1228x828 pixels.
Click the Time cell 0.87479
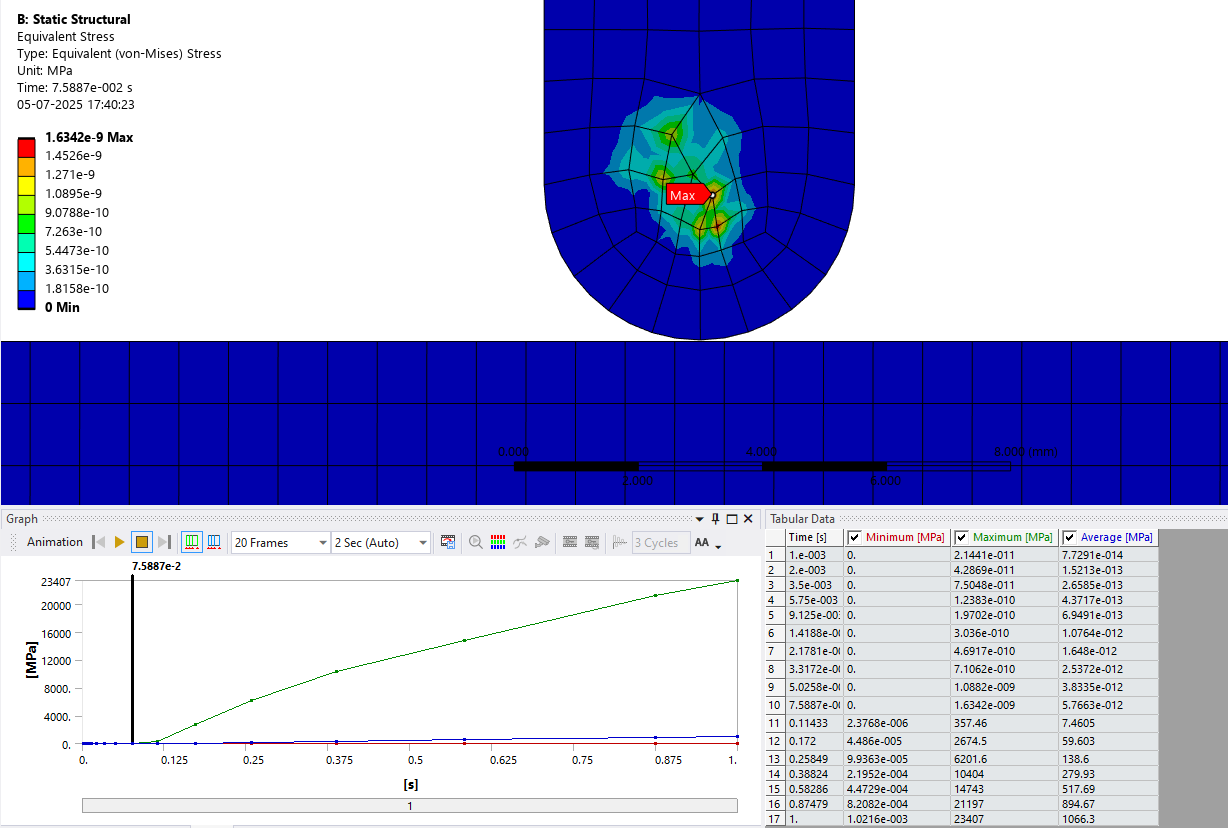(x=815, y=803)
